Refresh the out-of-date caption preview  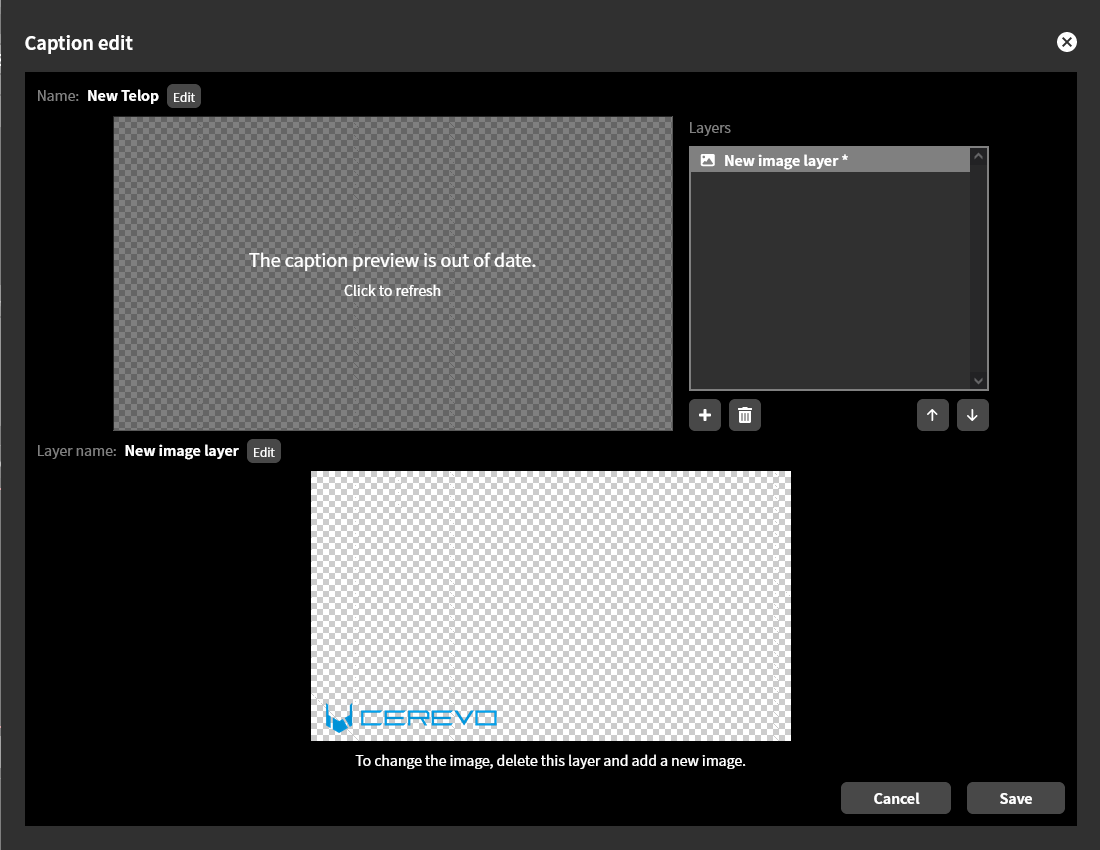tap(393, 274)
